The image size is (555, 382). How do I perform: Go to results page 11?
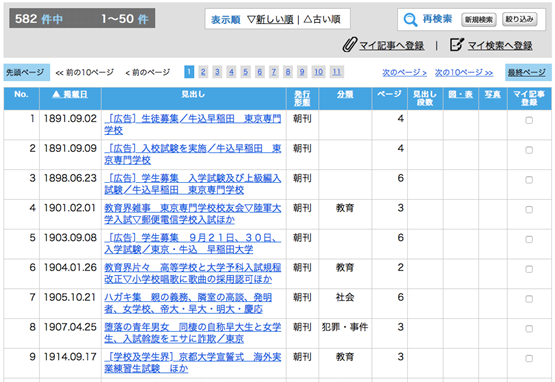click(x=337, y=72)
